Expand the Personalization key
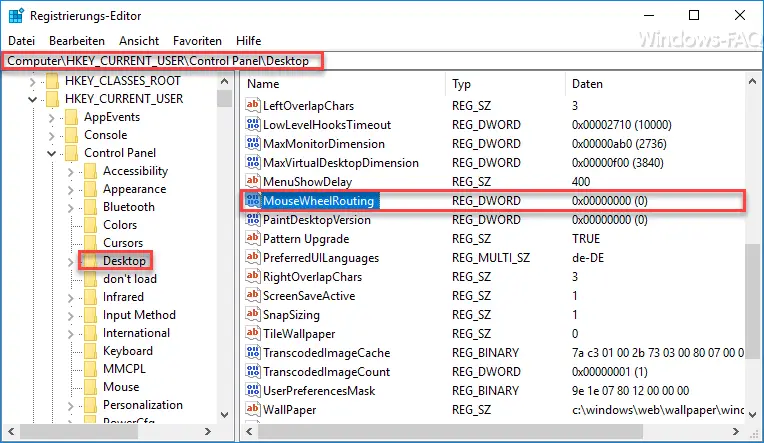The height and width of the screenshot is (443, 764). tap(71, 405)
